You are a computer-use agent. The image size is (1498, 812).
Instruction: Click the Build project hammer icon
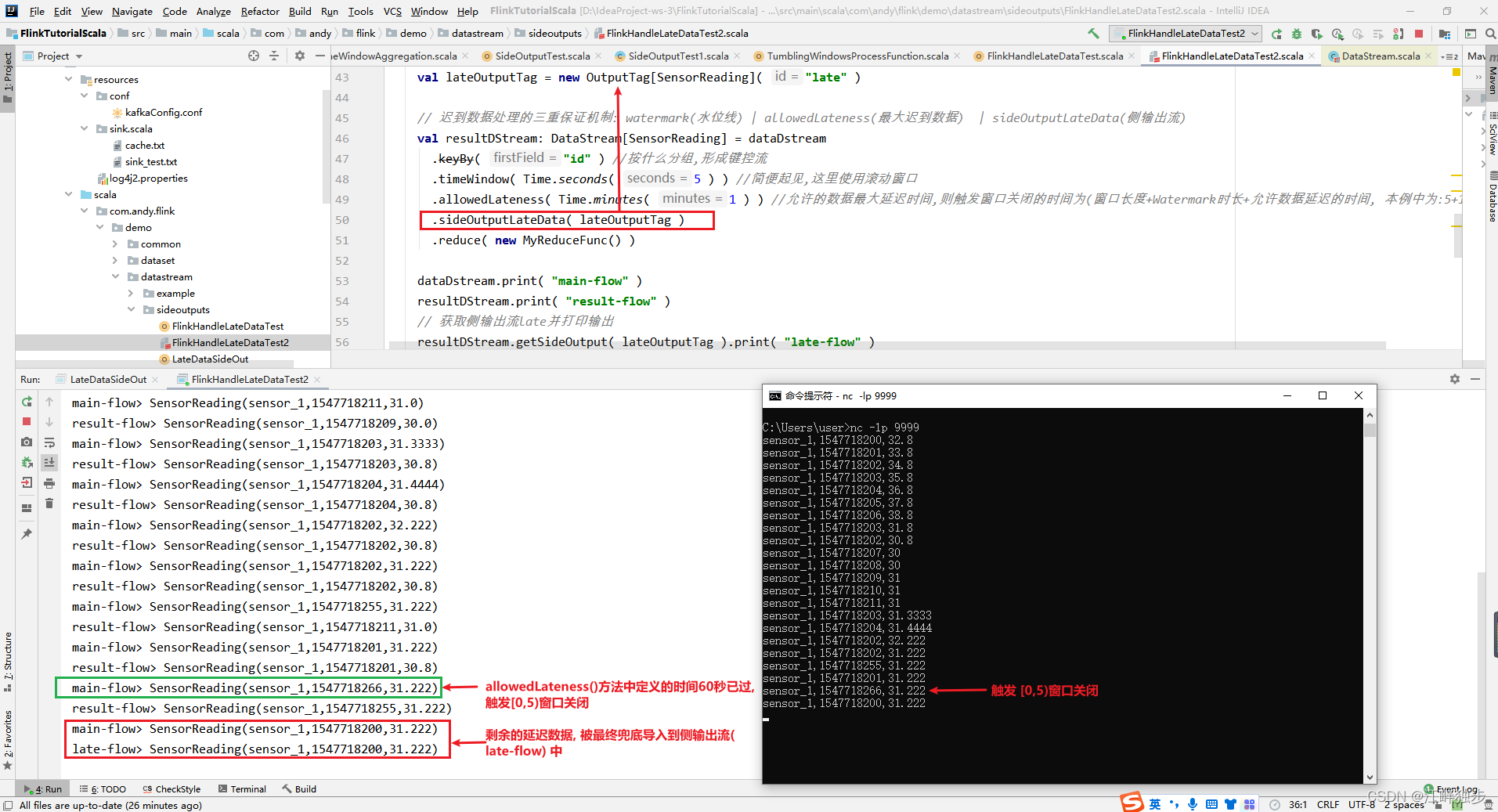1093,34
